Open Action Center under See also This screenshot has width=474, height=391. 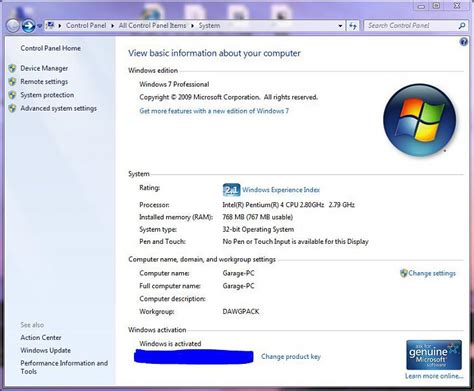click(41, 338)
